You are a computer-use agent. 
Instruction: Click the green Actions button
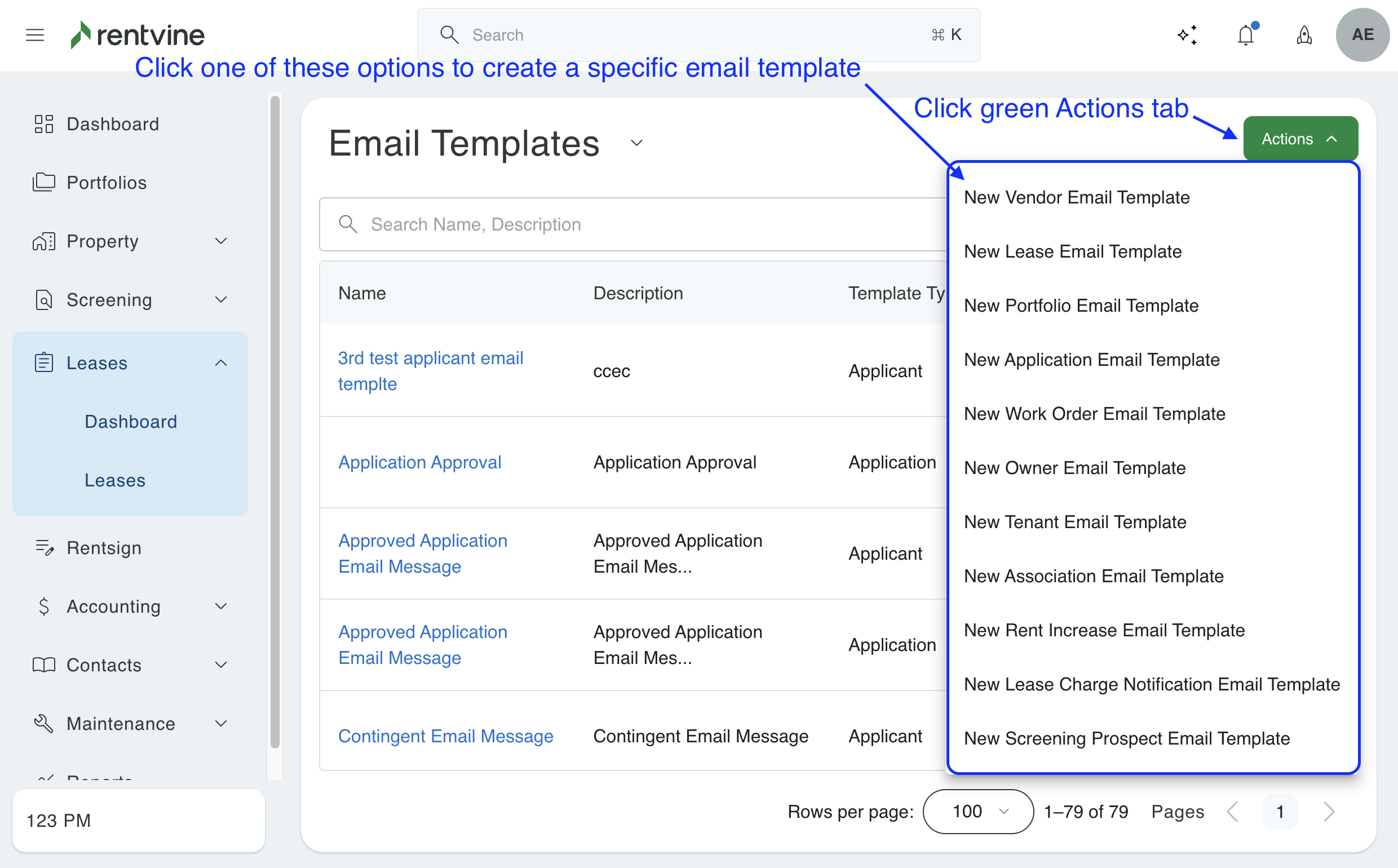tap(1300, 139)
